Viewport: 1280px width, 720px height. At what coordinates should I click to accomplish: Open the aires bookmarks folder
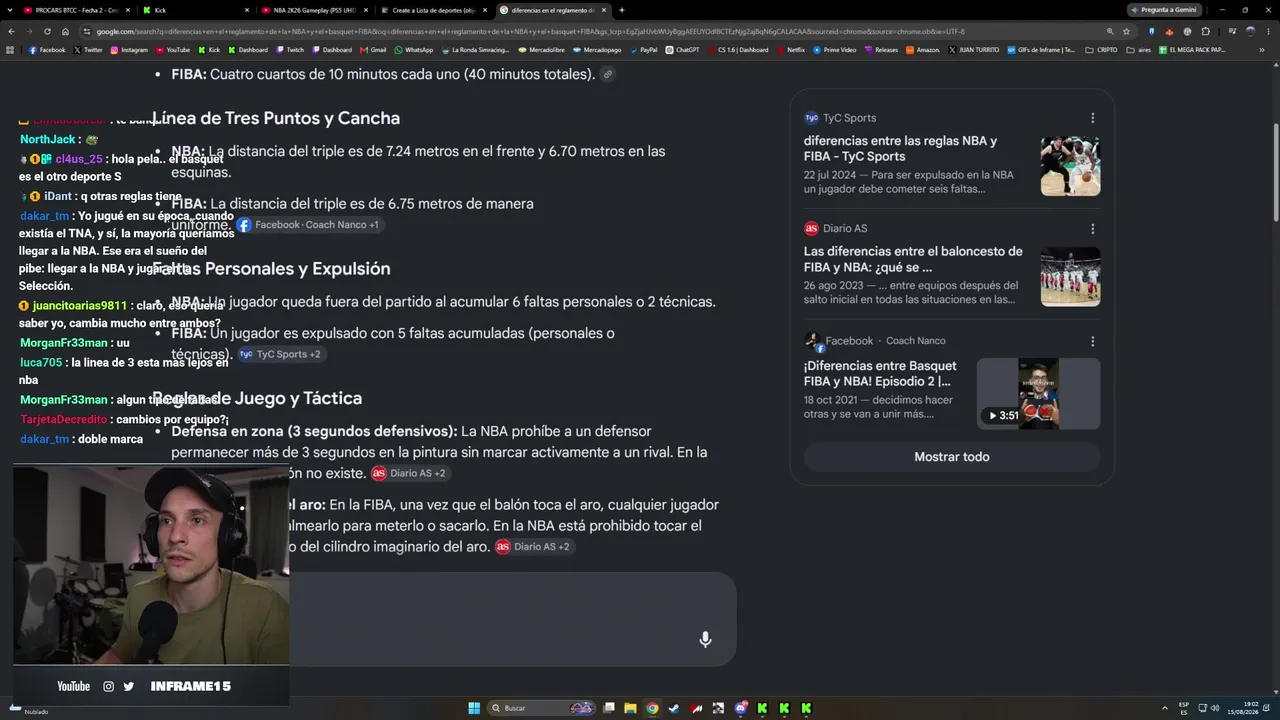click(x=1138, y=50)
